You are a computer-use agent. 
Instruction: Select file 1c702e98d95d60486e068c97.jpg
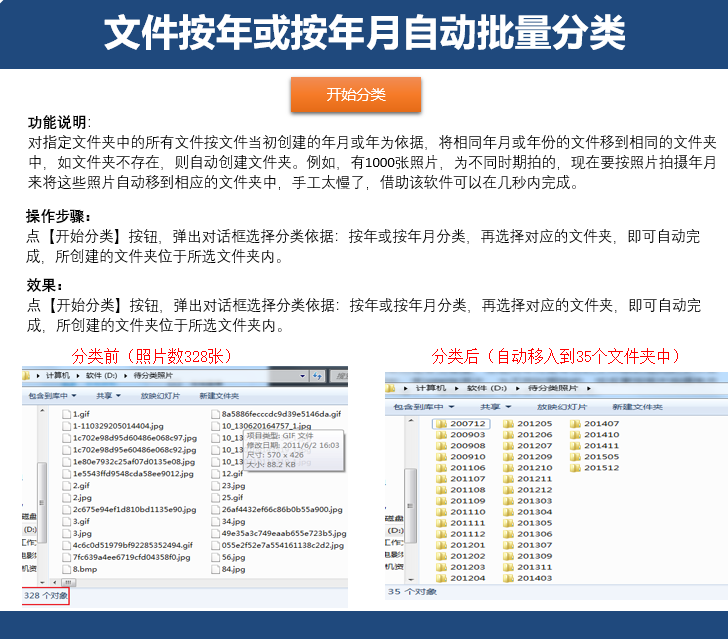tap(135, 438)
